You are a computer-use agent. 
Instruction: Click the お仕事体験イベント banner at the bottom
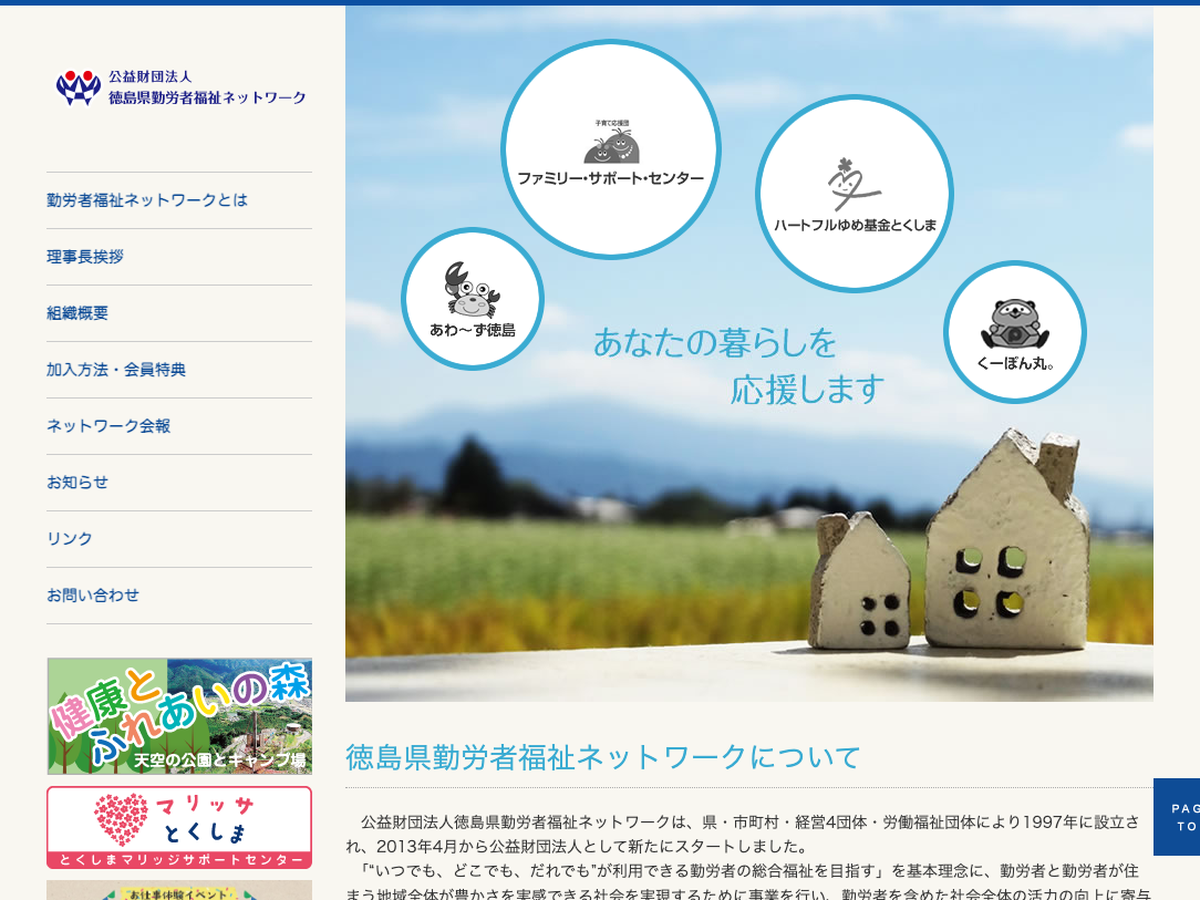click(x=180, y=890)
